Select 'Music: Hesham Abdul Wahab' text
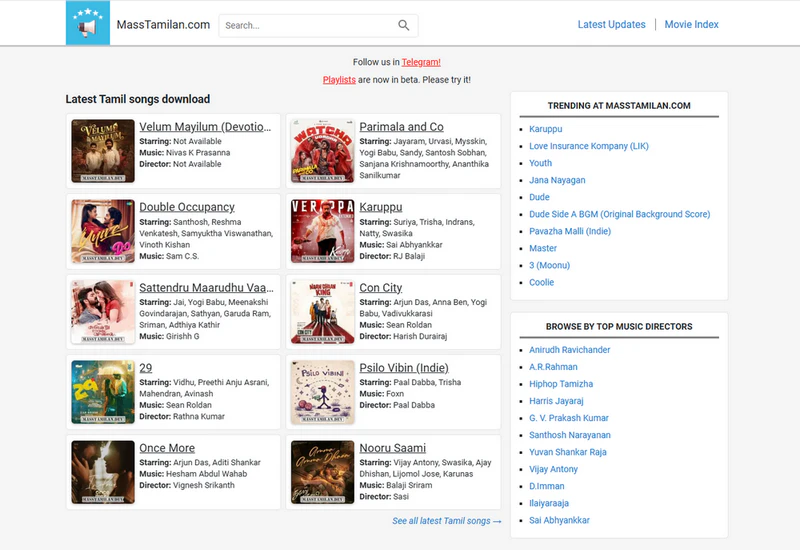Image resolution: width=800 pixels, height=550 pixels. pyautogui.click(x=193, y=474)
